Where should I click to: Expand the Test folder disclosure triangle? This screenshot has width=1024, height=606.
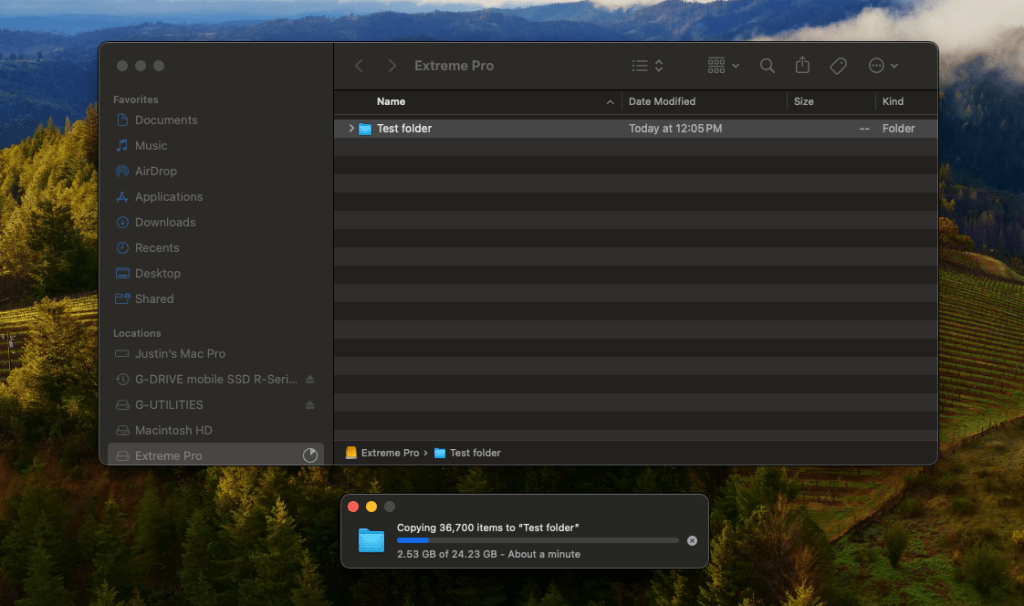click(349, 128)
